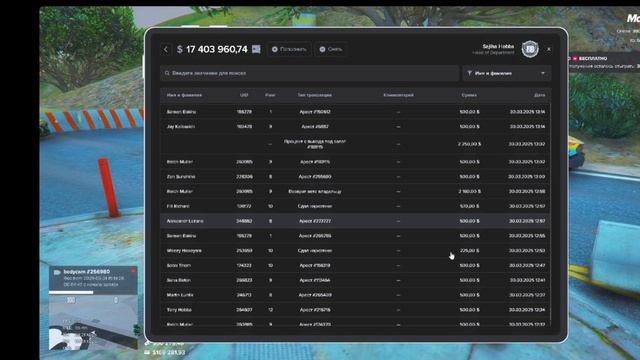Click rank 12 in the Tony Hobbs row

point(270,310)
